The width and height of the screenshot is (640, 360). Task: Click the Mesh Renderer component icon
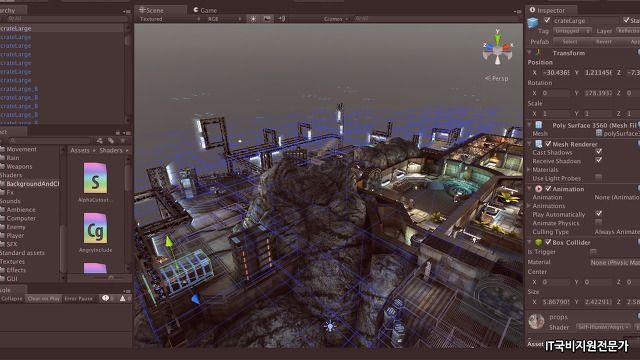coord(539,144)
